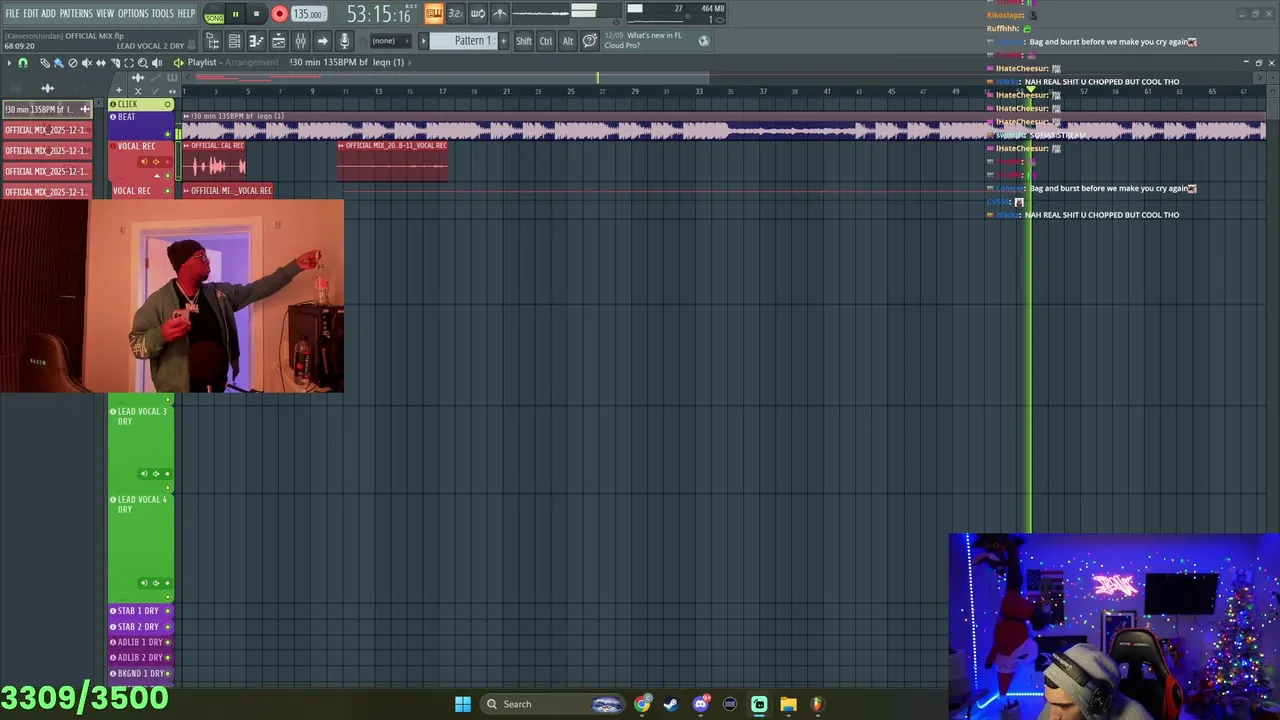
Task: Click the Ctrl typing keyboard button
Action: (546, 41)
